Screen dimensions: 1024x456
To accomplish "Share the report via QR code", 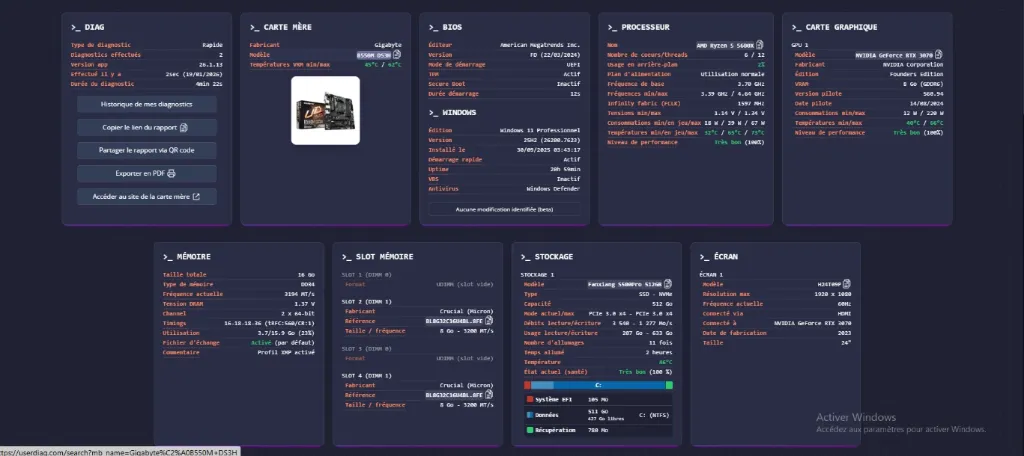I will 147,150.
